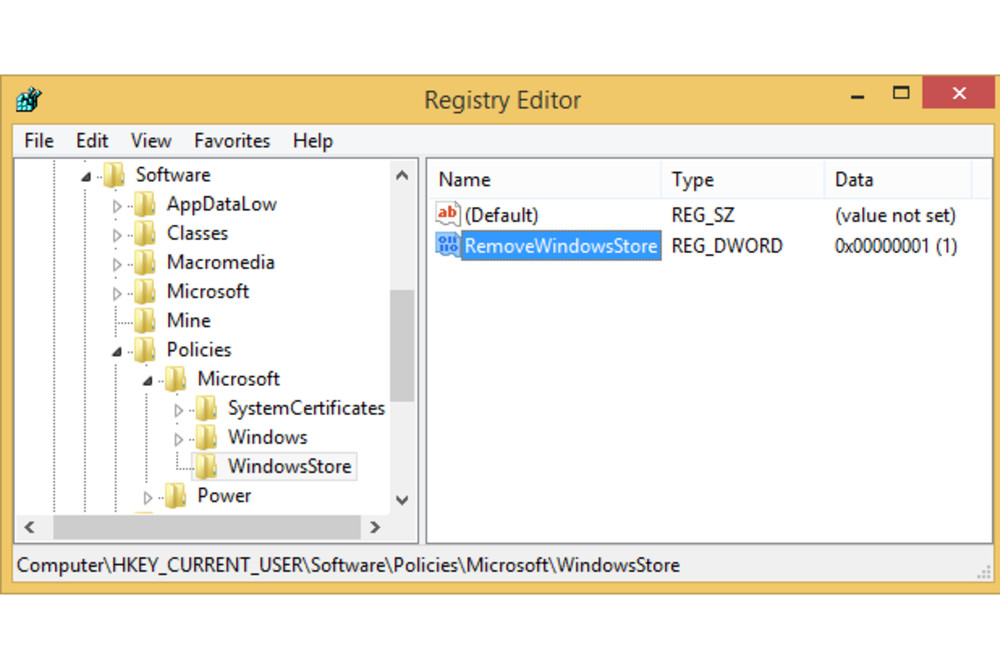Collapse the Microsoft node under Policies
This screenshot has height=669, width=1000.
point(147,381)
